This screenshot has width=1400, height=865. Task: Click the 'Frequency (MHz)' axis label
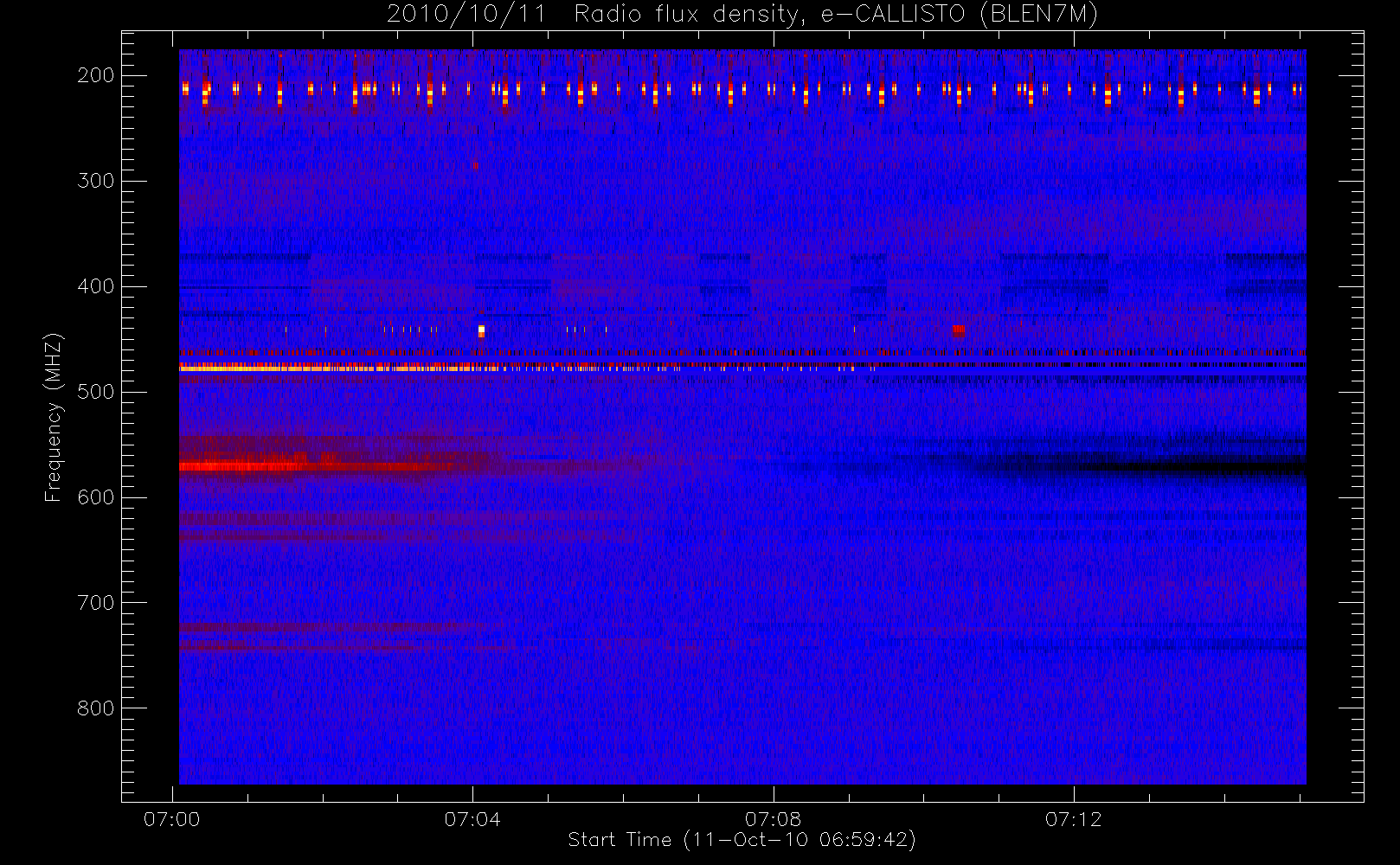[x=54, y=417]
